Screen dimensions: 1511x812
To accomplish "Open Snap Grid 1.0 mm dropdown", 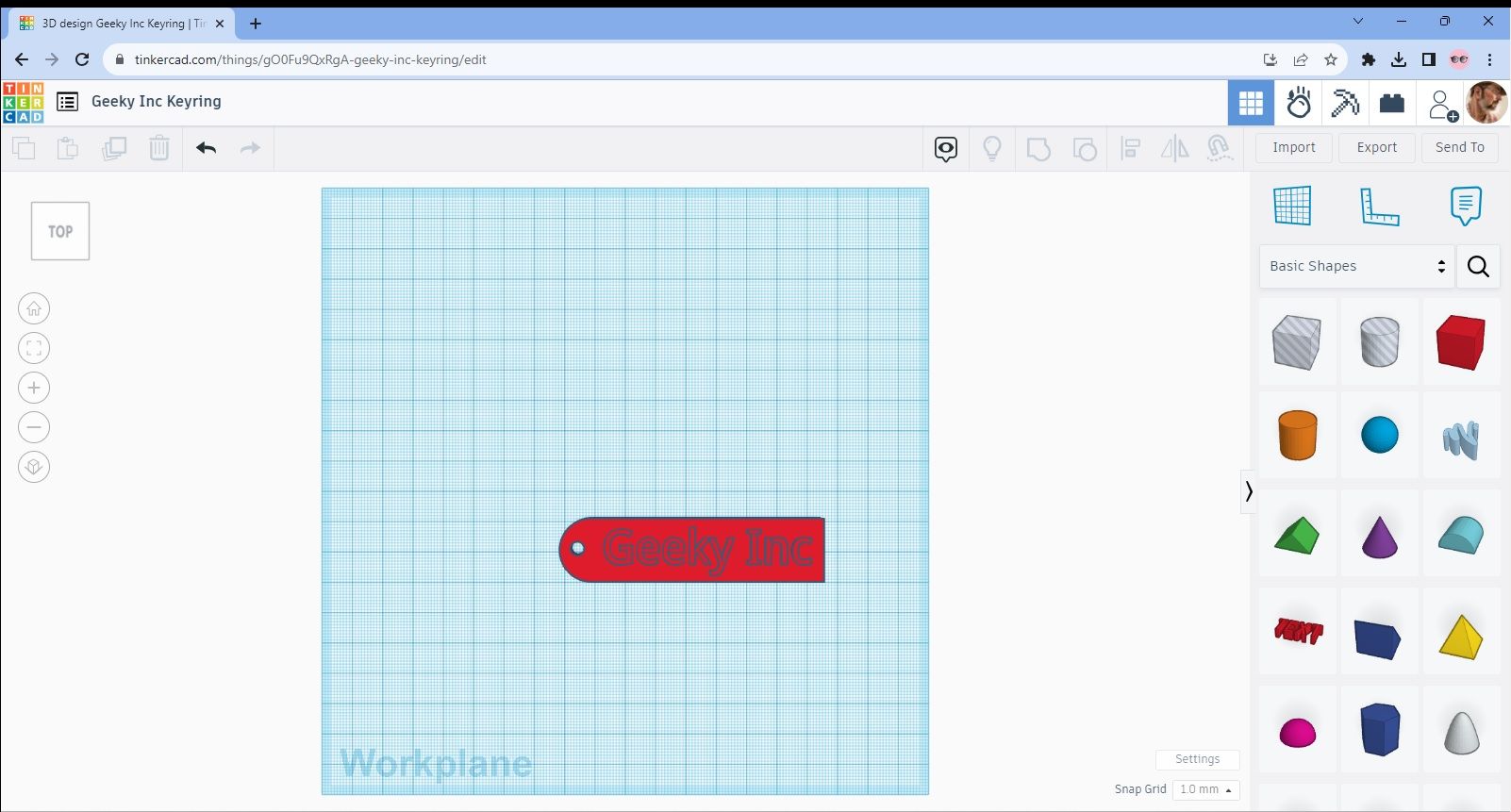I will click(1206, 789).
